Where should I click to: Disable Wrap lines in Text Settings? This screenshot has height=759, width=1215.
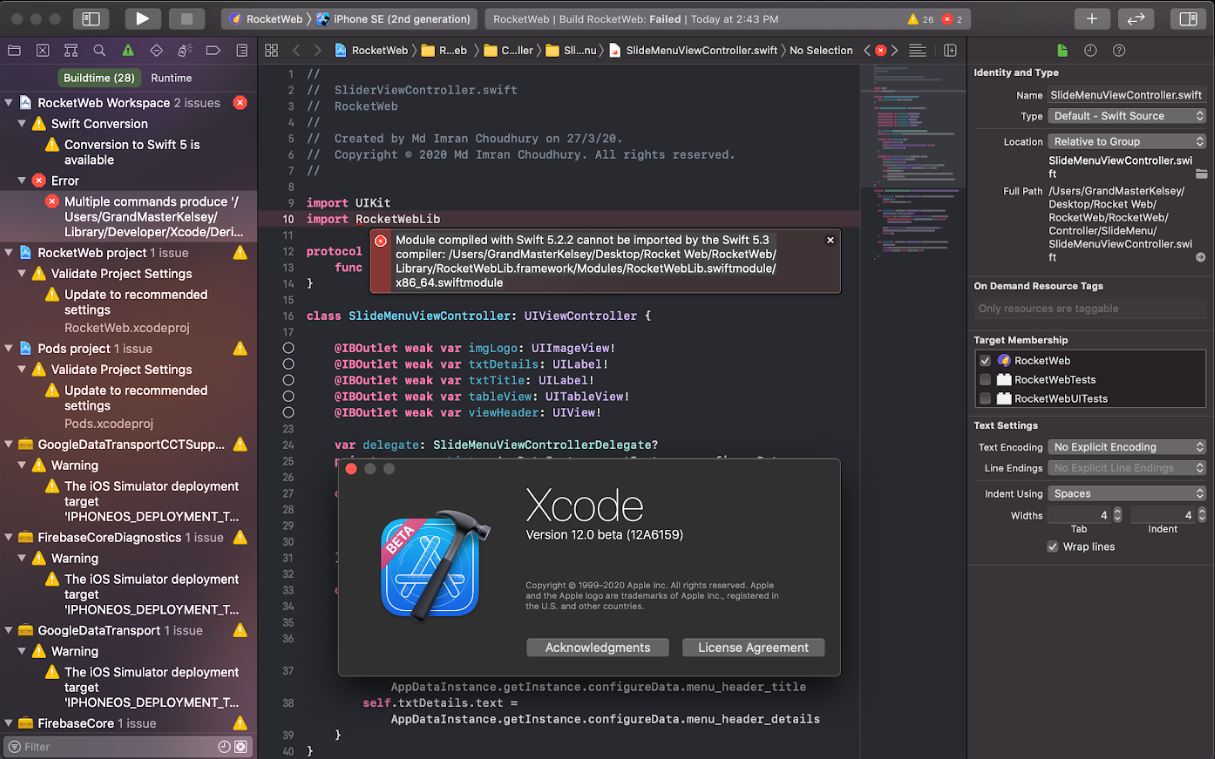point(1053,546)
